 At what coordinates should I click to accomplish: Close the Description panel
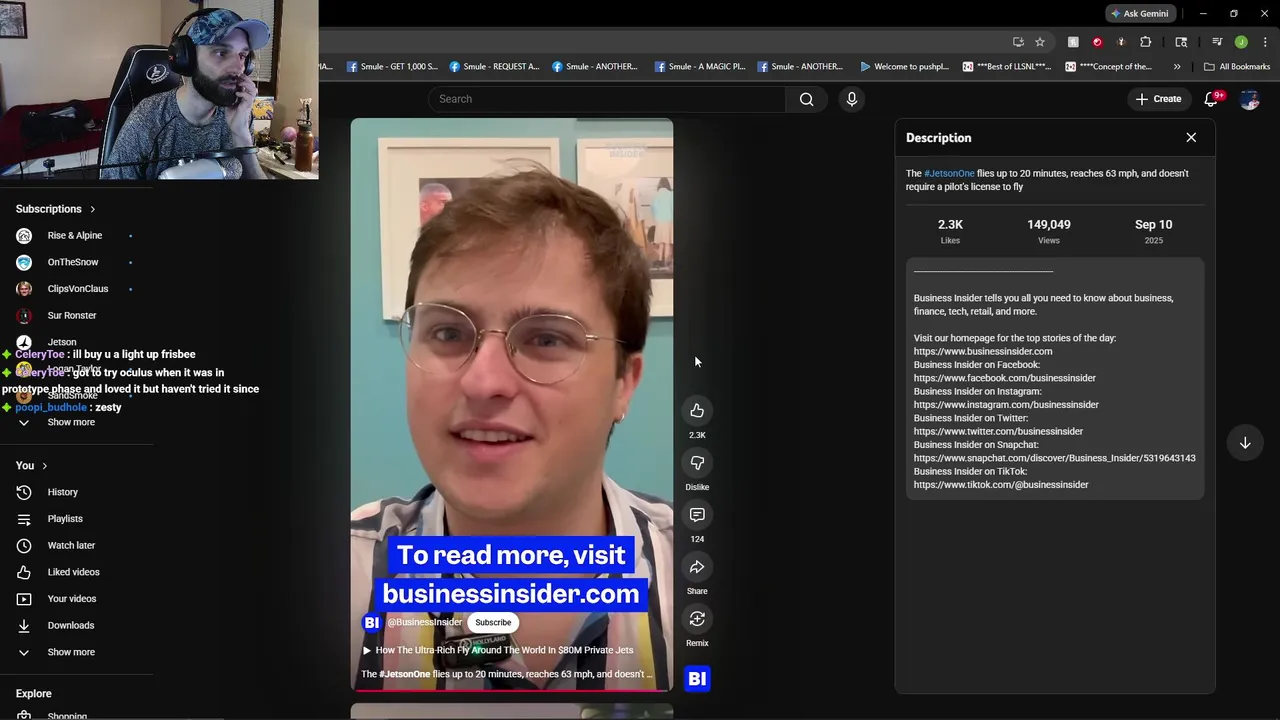(1191, 138)
